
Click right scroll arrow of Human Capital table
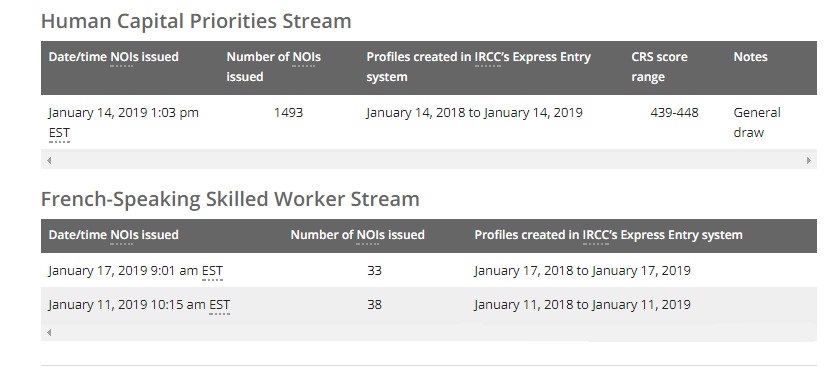click(808, 160)
